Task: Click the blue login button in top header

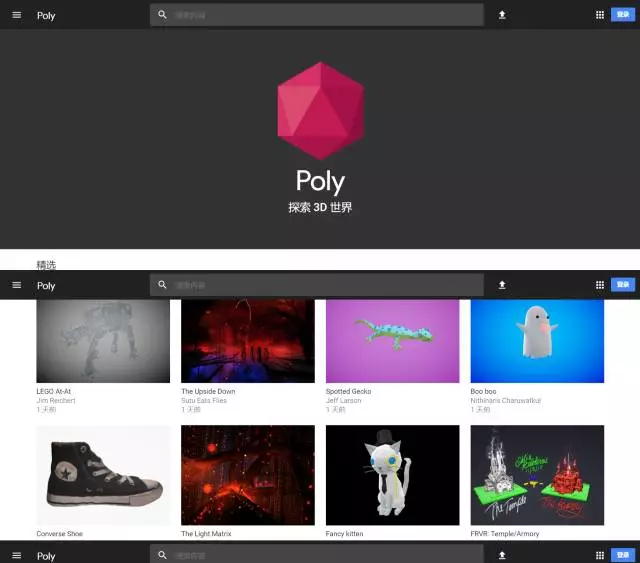Action: (623, 15)
